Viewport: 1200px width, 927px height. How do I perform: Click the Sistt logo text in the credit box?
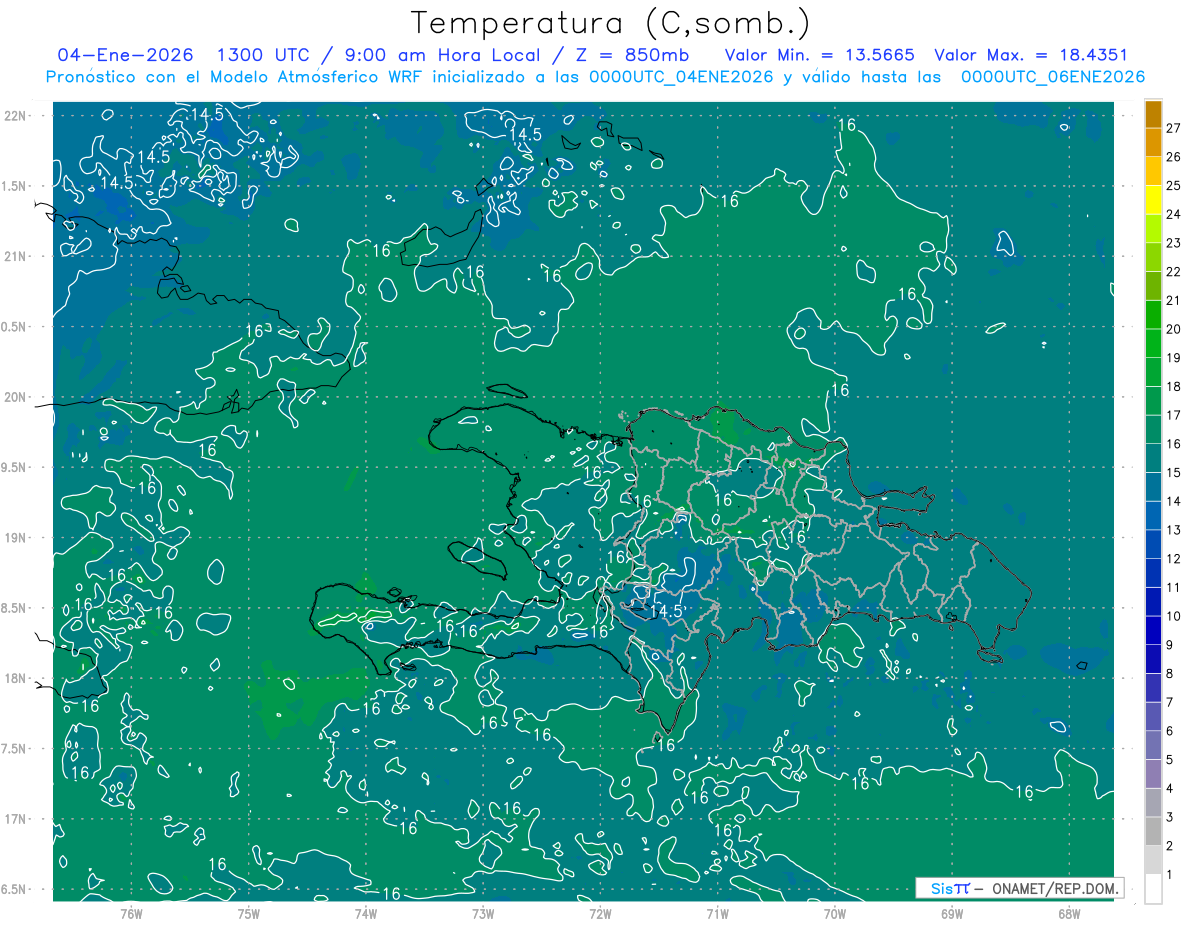point(950,888)
